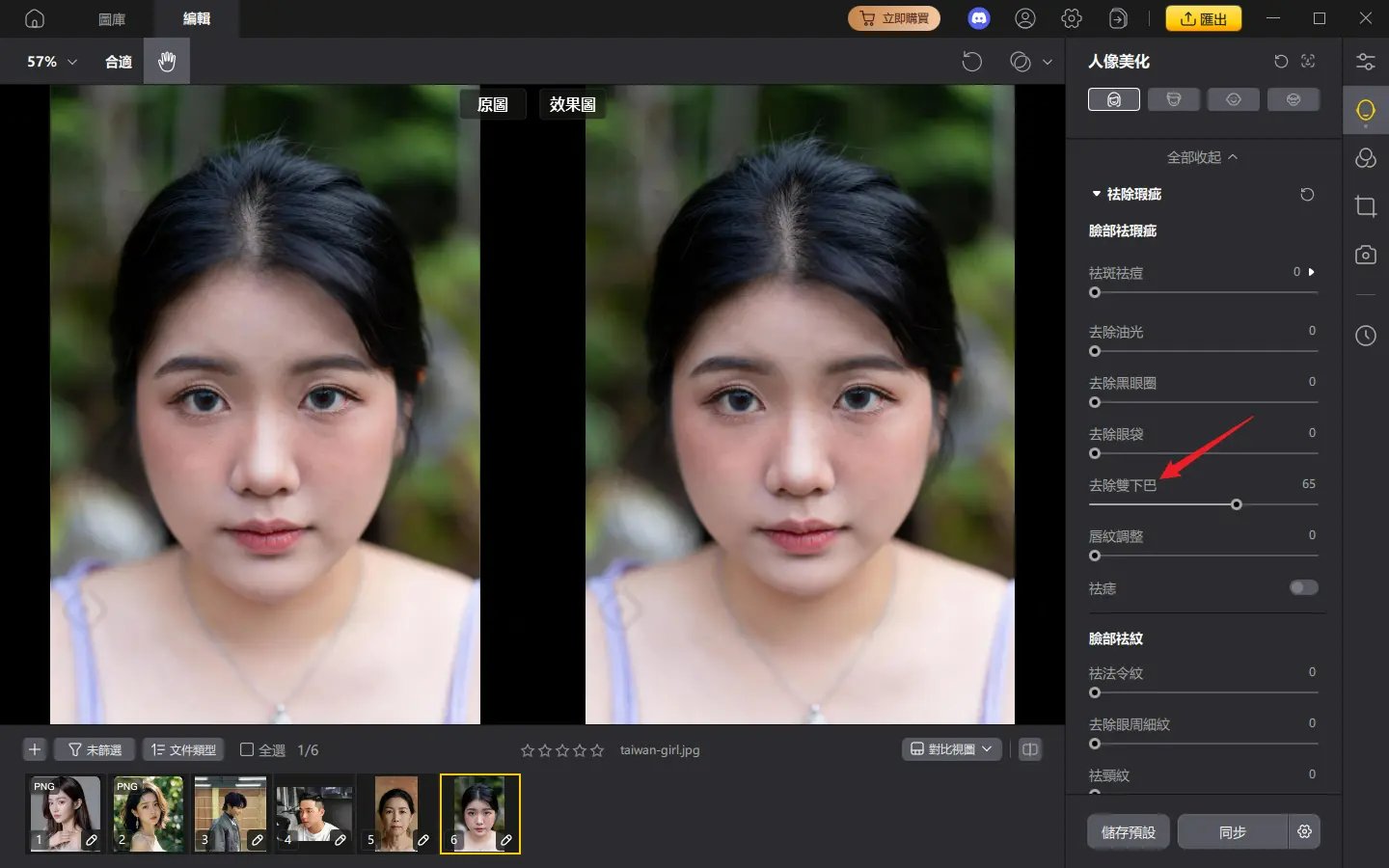Click the 立即購買 purchase button
This screenshot has width=1389, height=868.
tap(894, 17)
